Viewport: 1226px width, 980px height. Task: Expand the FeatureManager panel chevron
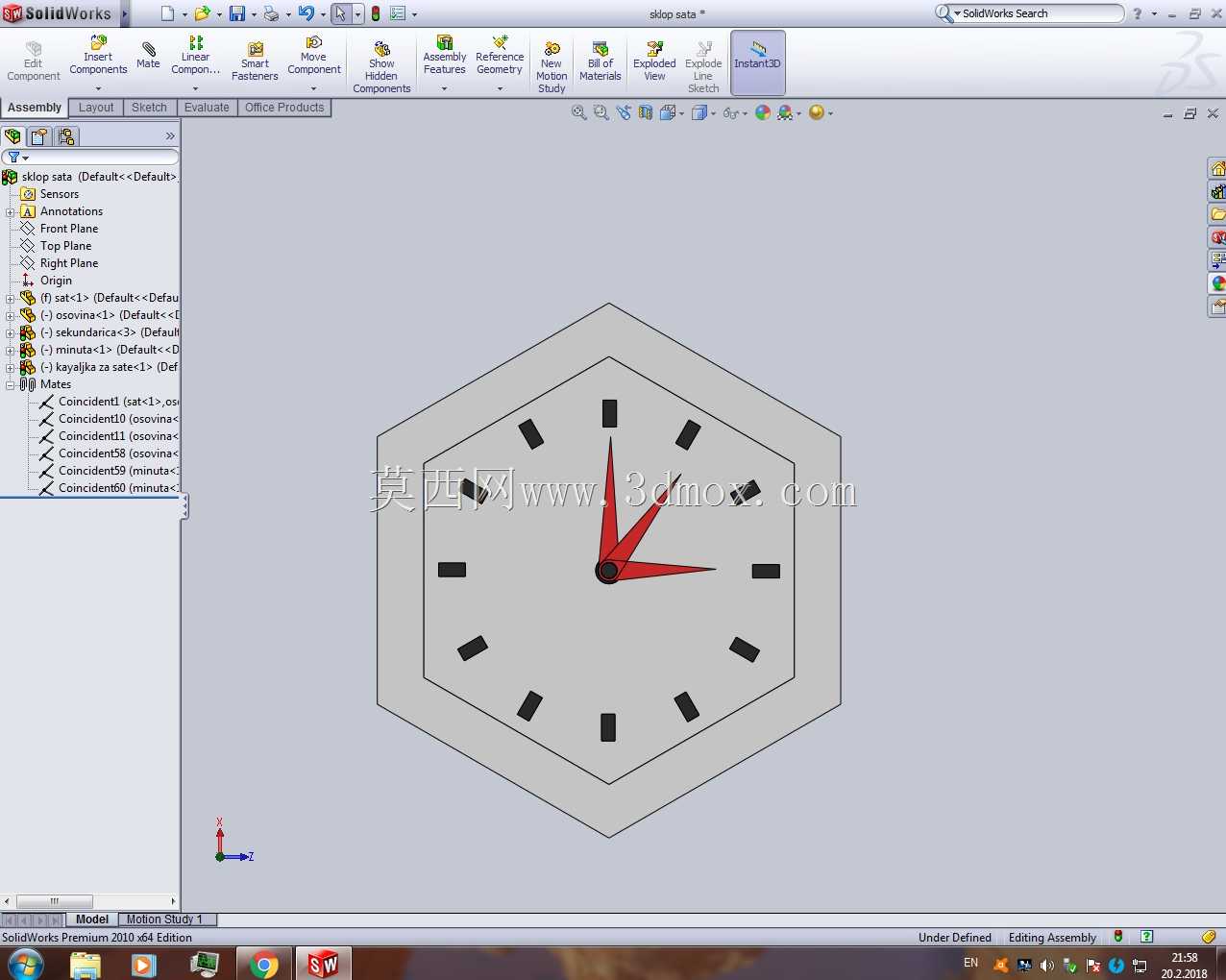point(170,136)
